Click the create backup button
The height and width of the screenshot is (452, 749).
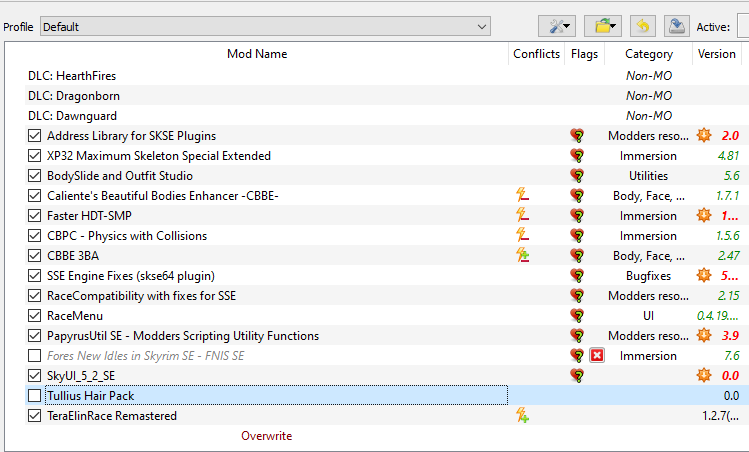pos(676,26)
